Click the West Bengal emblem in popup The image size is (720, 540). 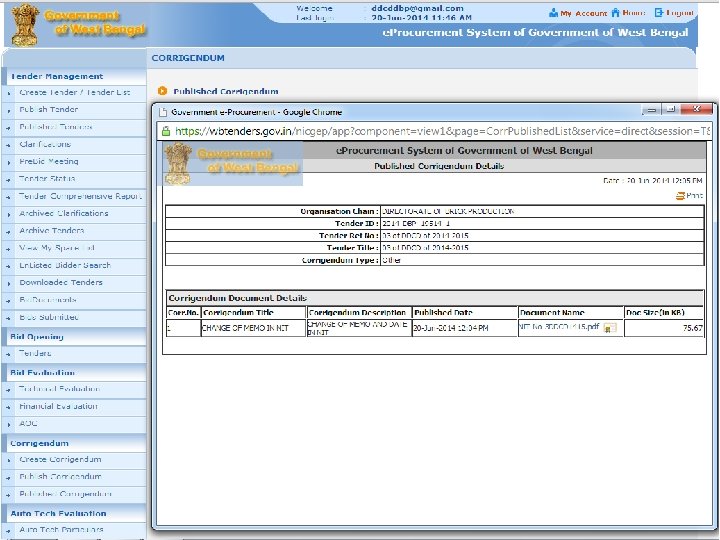178,163
